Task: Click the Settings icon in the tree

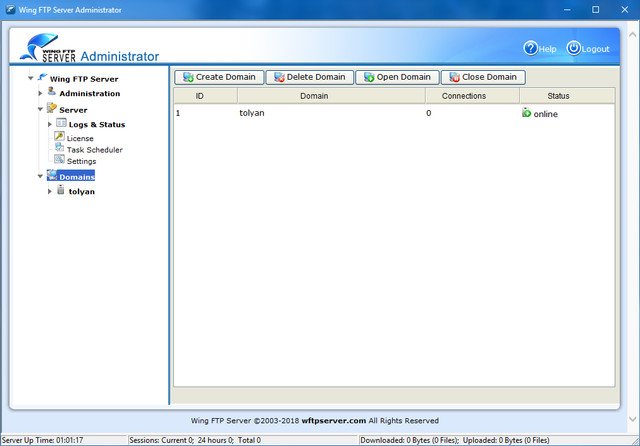Action: [x=59, y=160]
